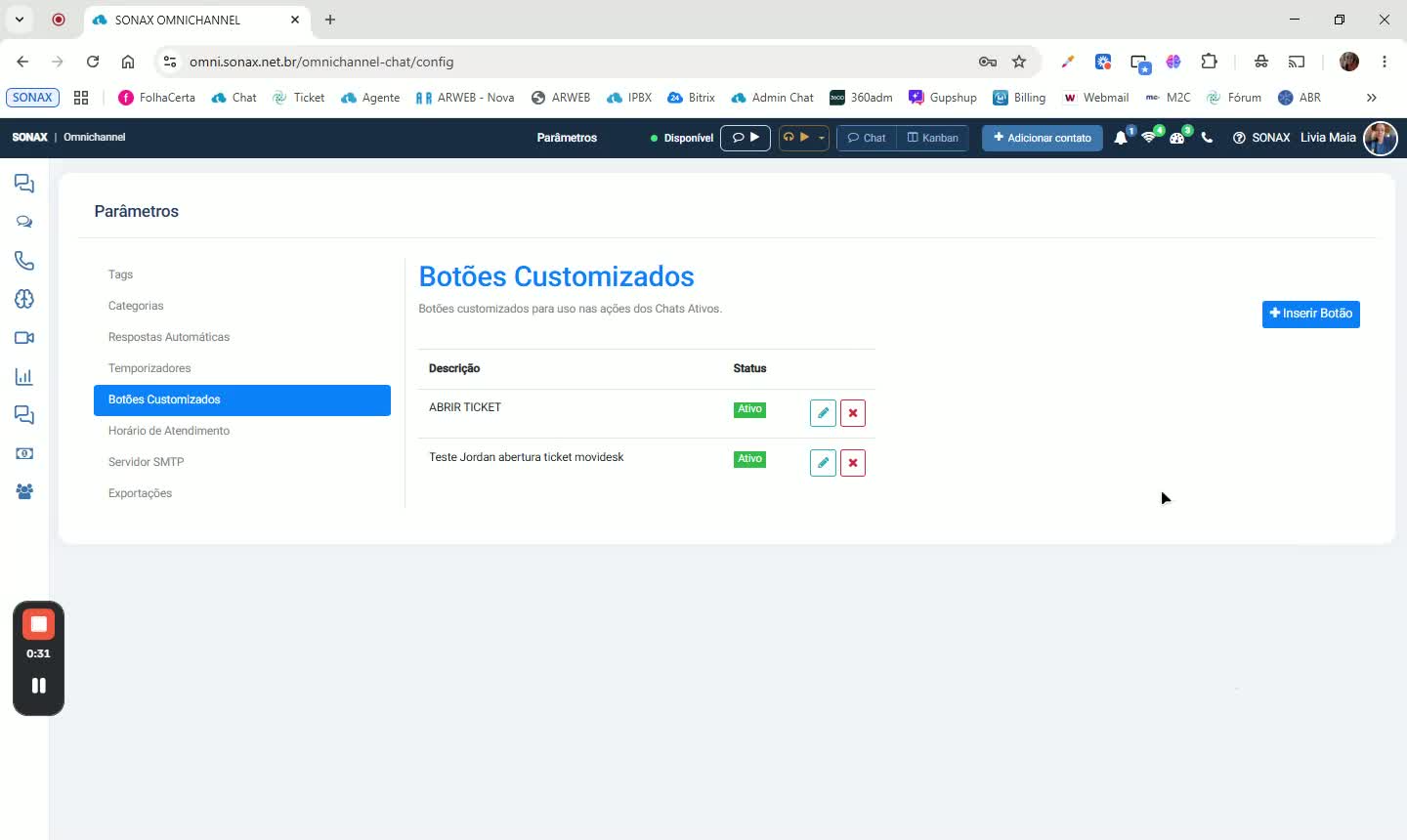
Task: Open the phone calls sidebar icon
Action: tap(24, 261)
